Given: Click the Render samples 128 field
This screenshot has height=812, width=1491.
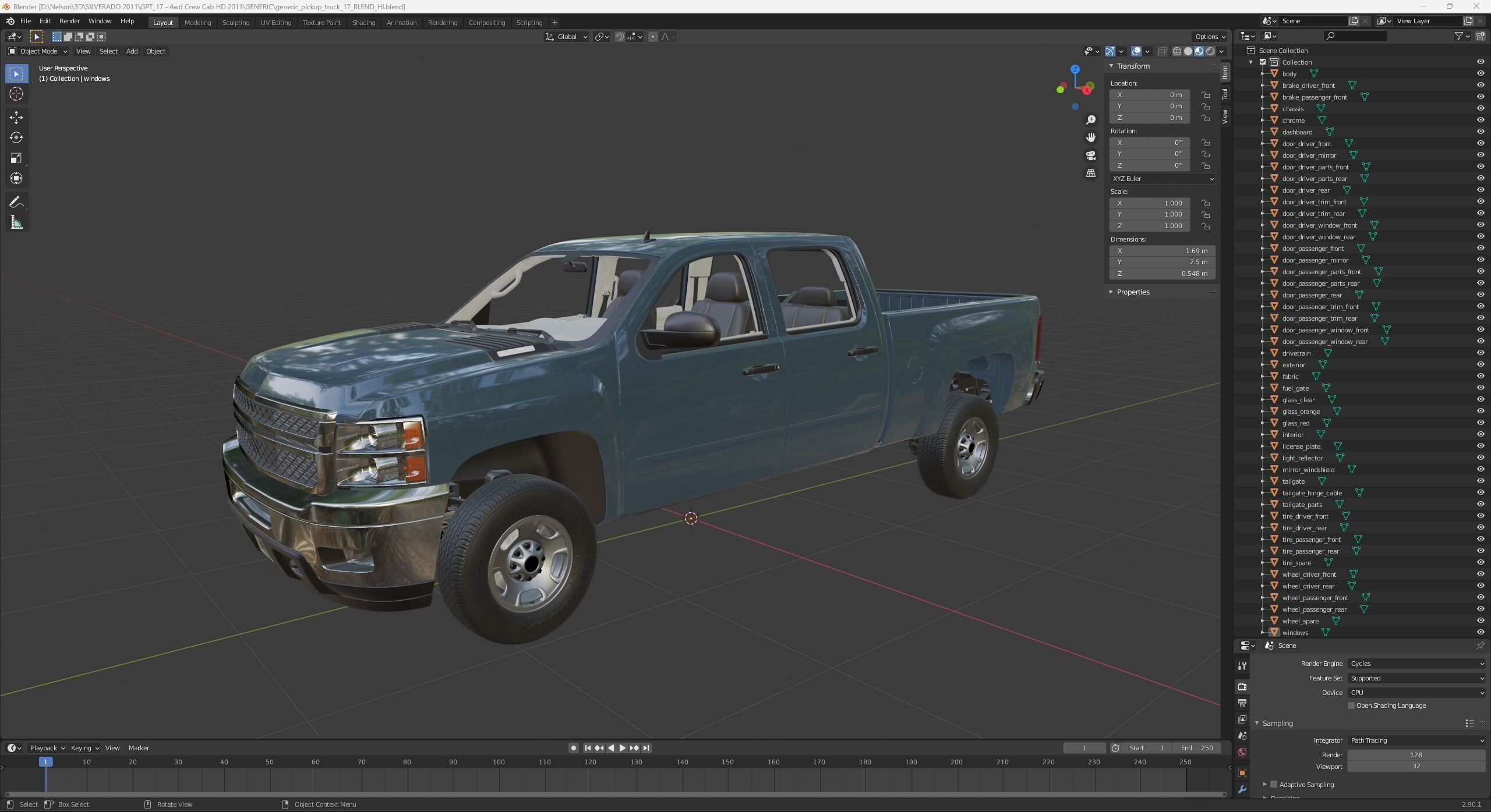Looking at the screenshot, I should (x=1416, y=755).
